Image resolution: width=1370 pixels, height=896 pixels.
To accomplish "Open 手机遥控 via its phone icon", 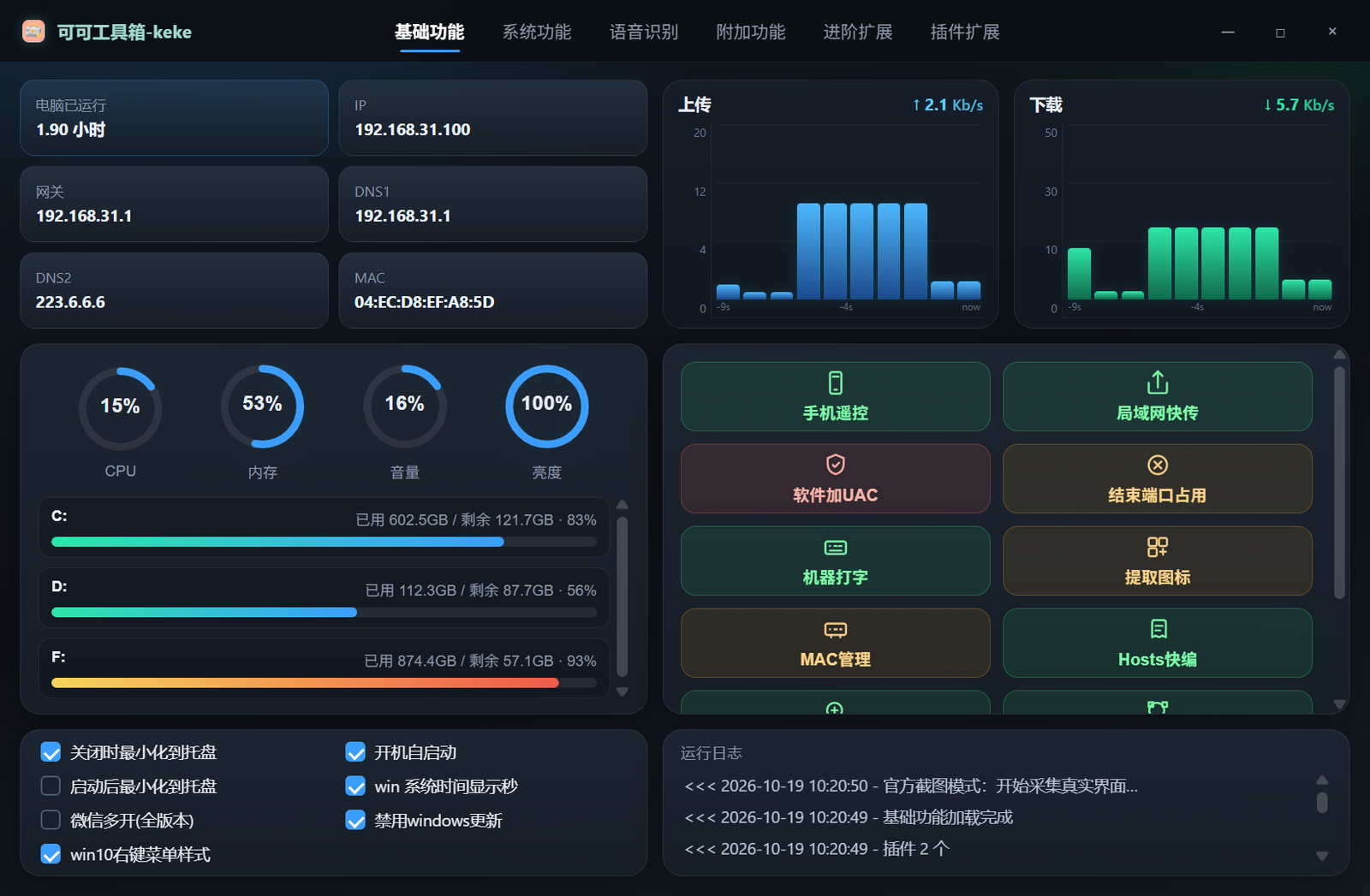I will (836, 383).
